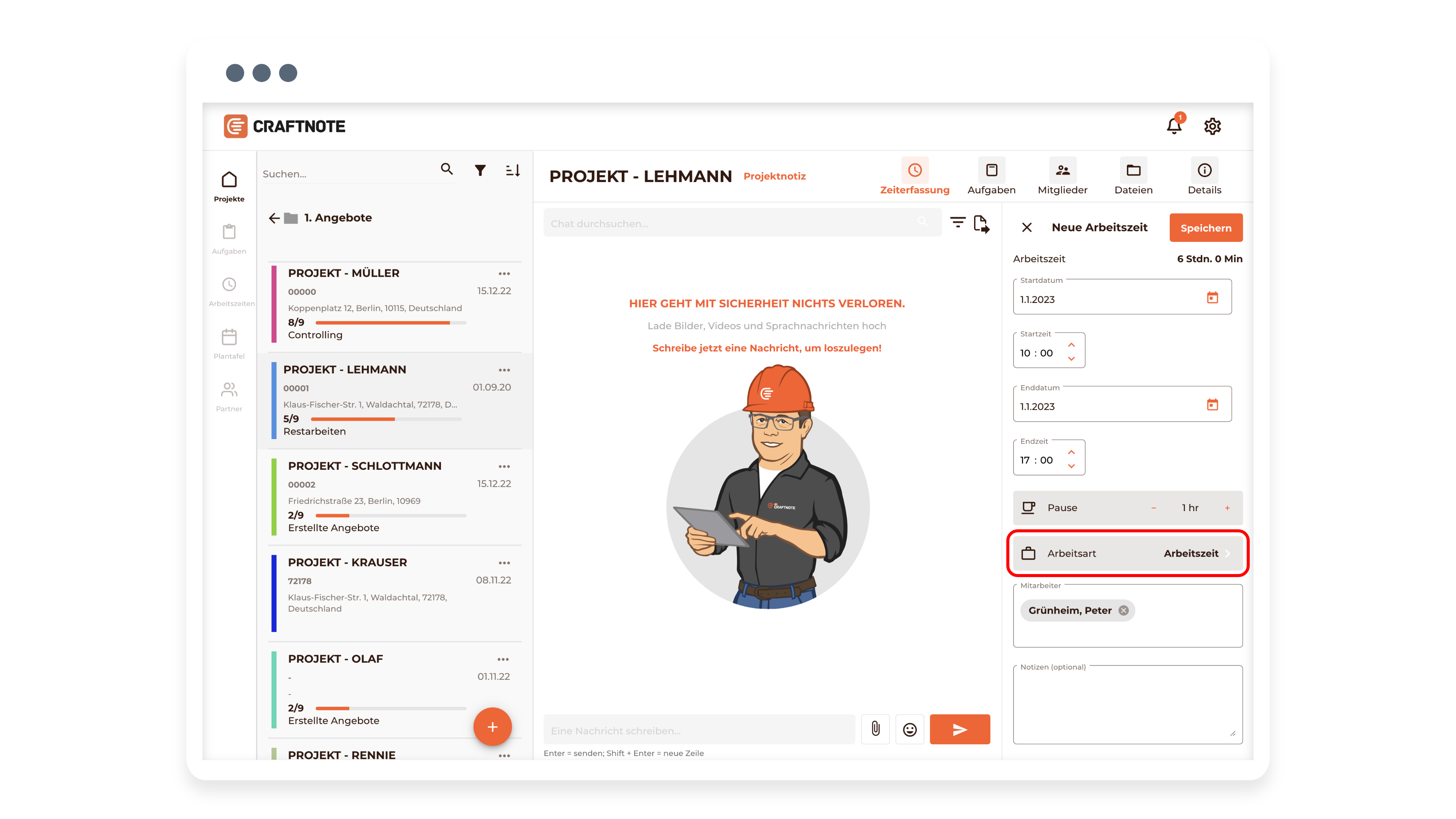
Task: Decrease Endzeit with the down arrow
Action: pos(1071,466)
